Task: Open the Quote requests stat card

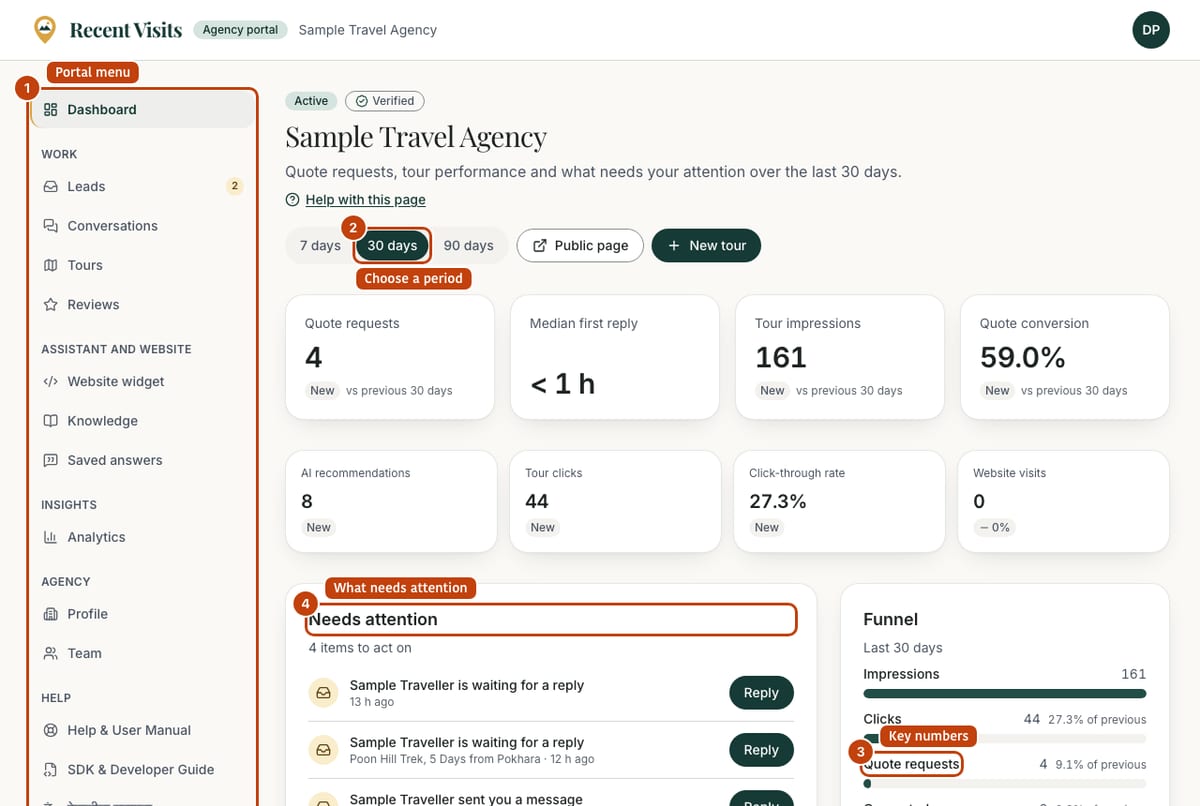Action: click(x=390, y=357)
